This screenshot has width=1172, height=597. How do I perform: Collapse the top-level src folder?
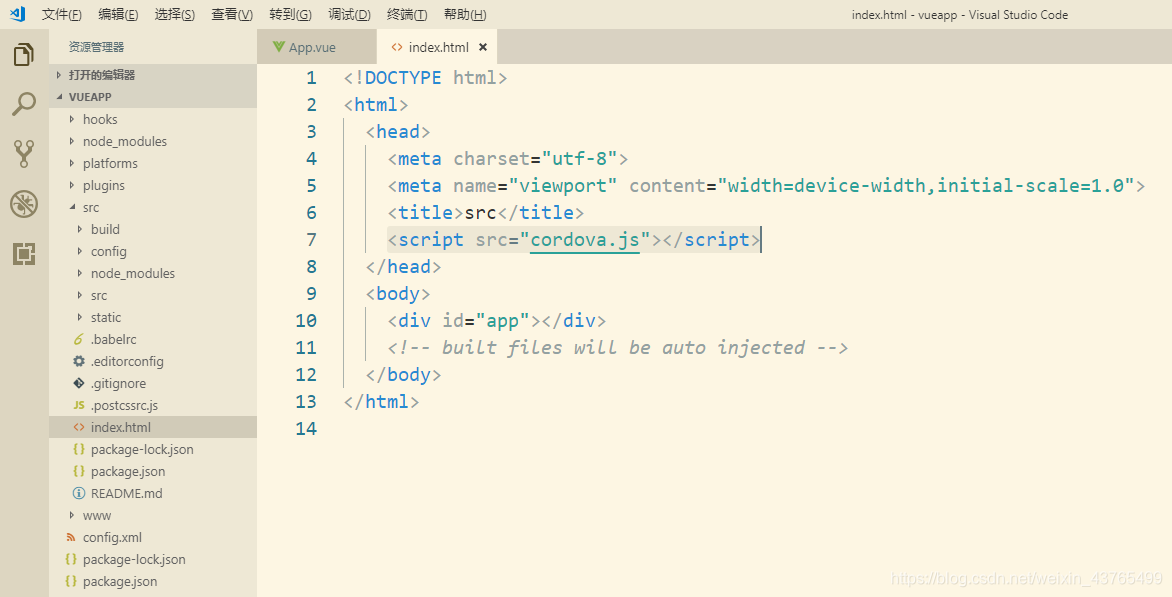(x=152, y=207)
